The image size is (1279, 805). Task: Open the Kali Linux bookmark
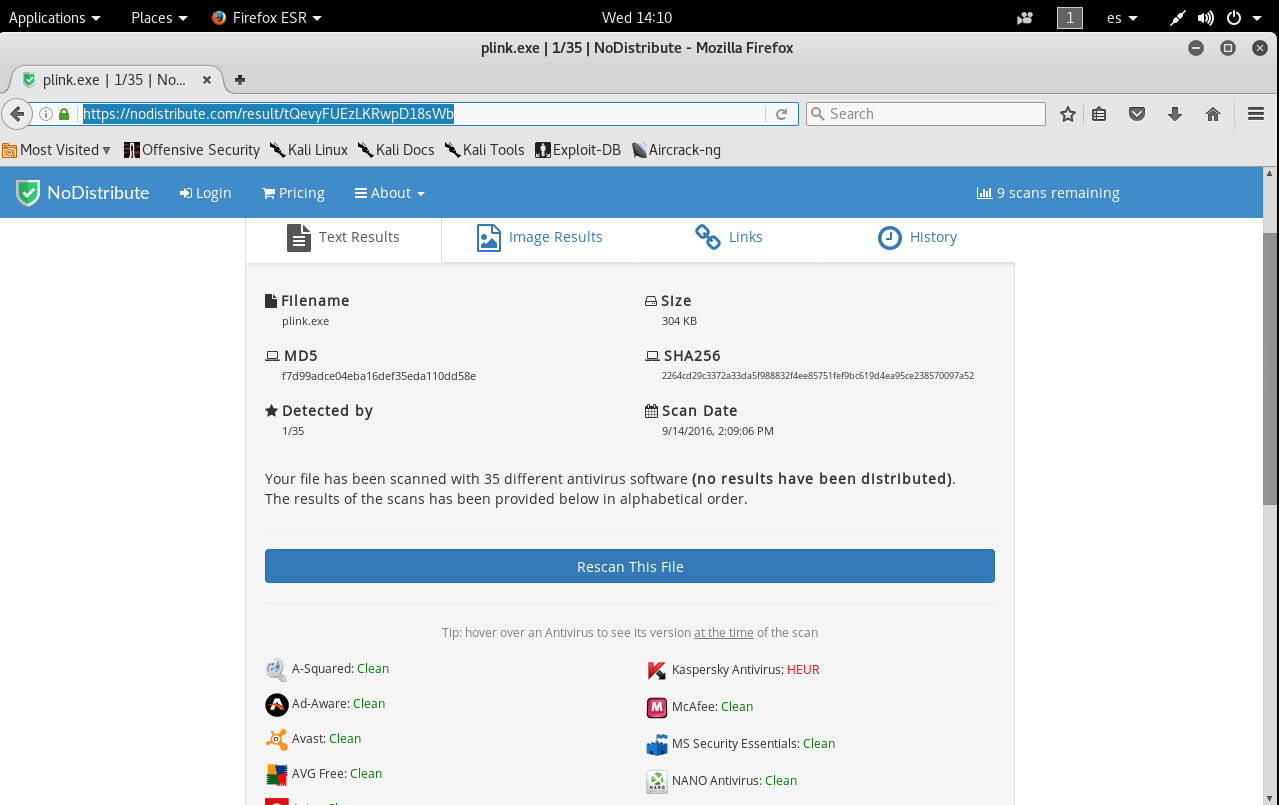309,150
